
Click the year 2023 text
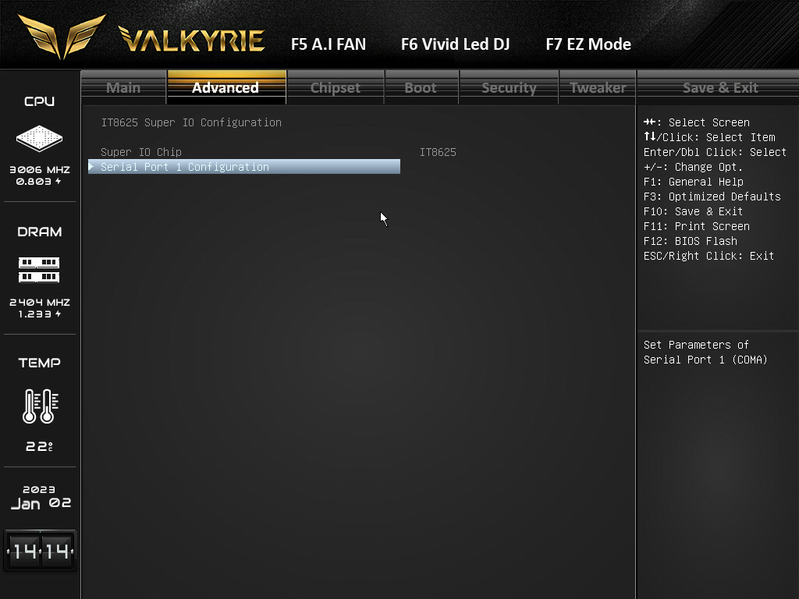39,489
